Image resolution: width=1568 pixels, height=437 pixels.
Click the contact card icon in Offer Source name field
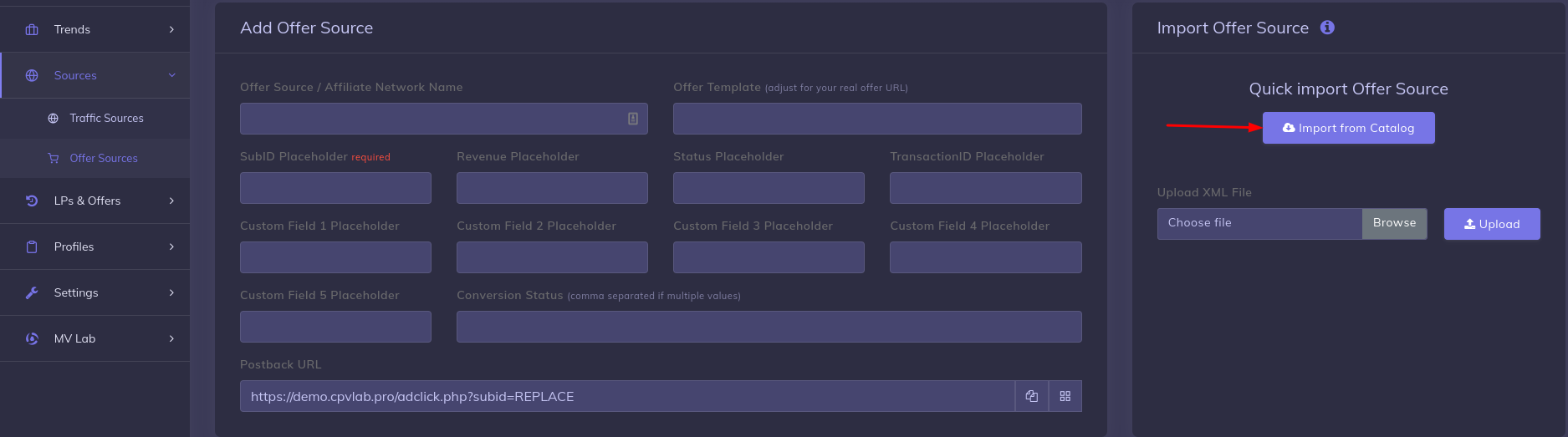click(x=633, y=119)
